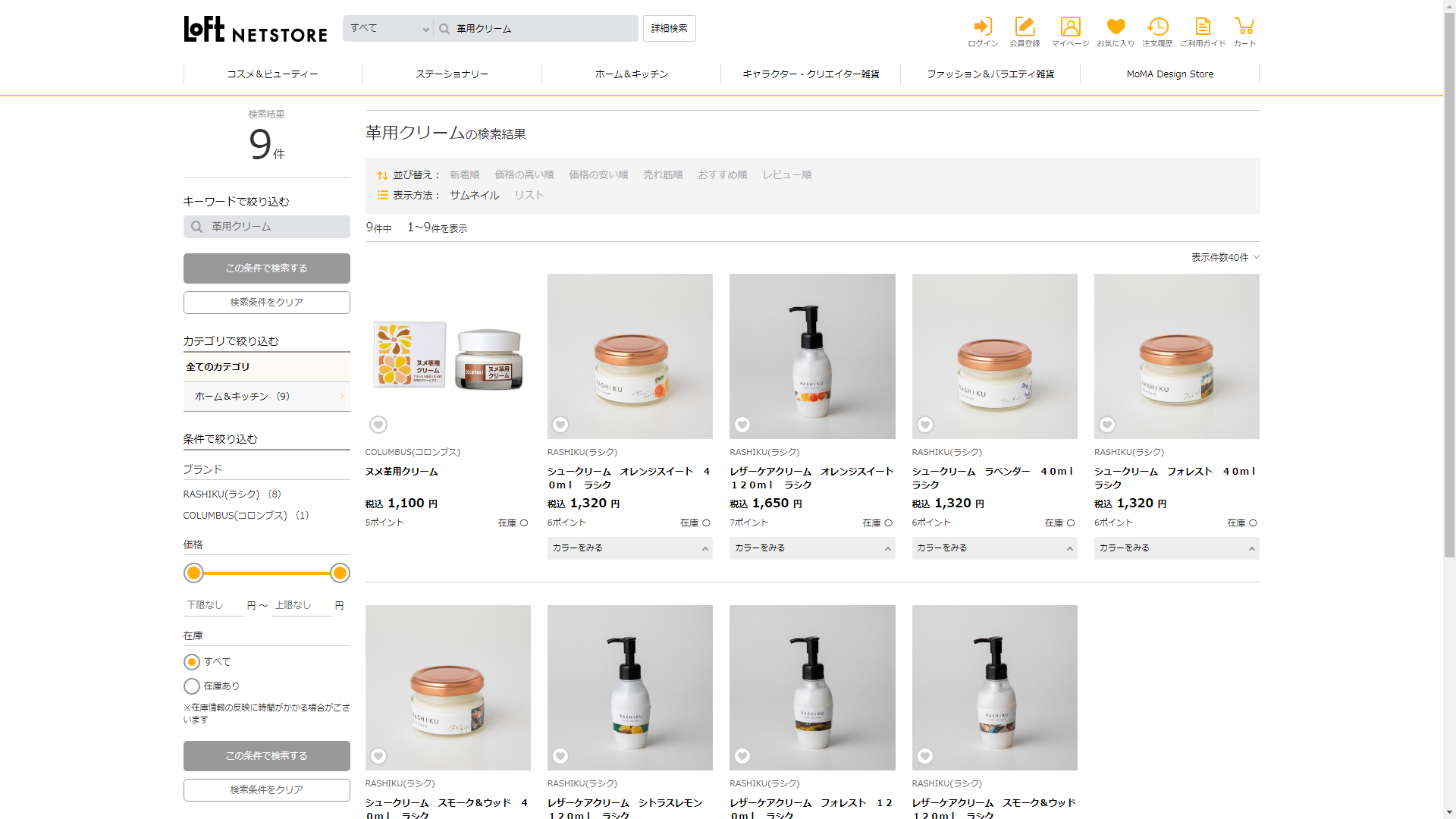Viewport: 1456px width, 819px height.
Task: Expand カラーをみる for シュークリーム ラベンダー
Action: [994, 548]
